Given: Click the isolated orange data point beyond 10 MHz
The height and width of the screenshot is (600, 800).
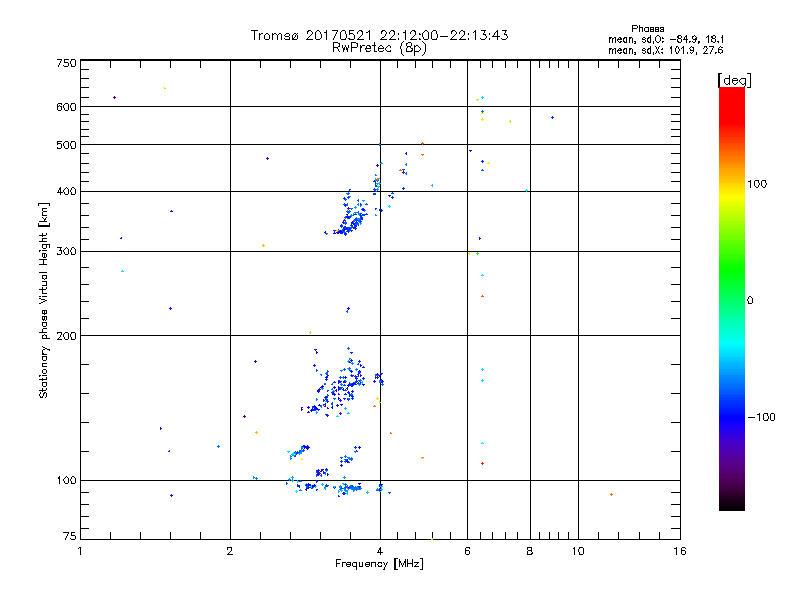Looking at the screenshot, I should [x=611, y=494].
